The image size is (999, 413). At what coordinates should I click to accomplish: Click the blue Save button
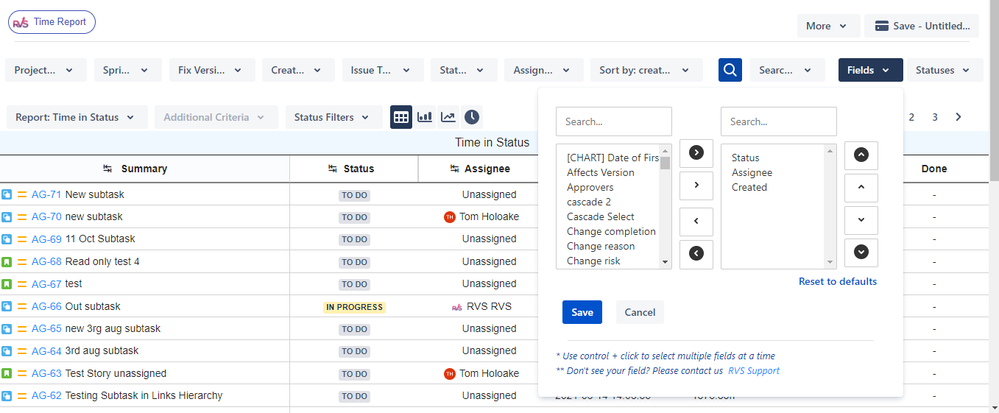pyautogui.click(x=582, y=312)
